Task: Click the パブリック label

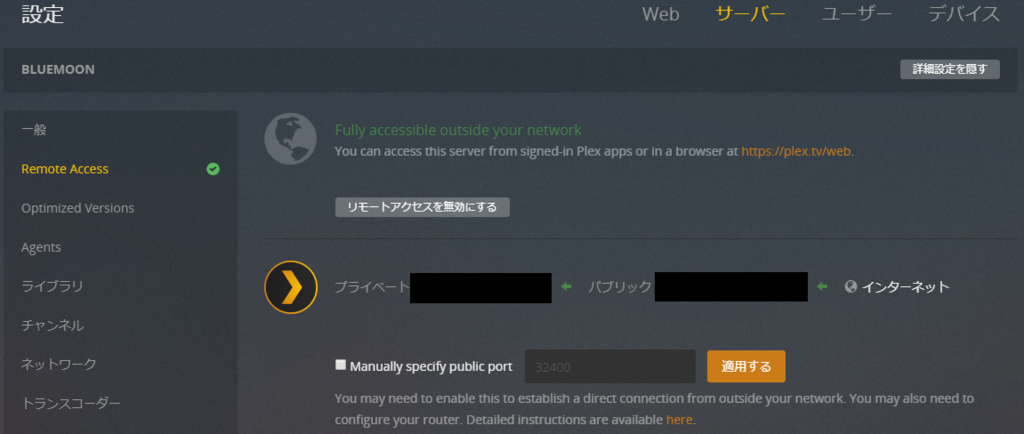Action: pos(620,287)
